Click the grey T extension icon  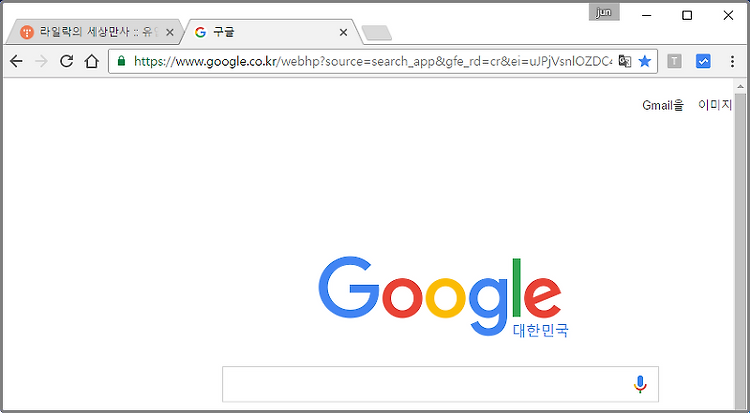[x=674, y=61]
